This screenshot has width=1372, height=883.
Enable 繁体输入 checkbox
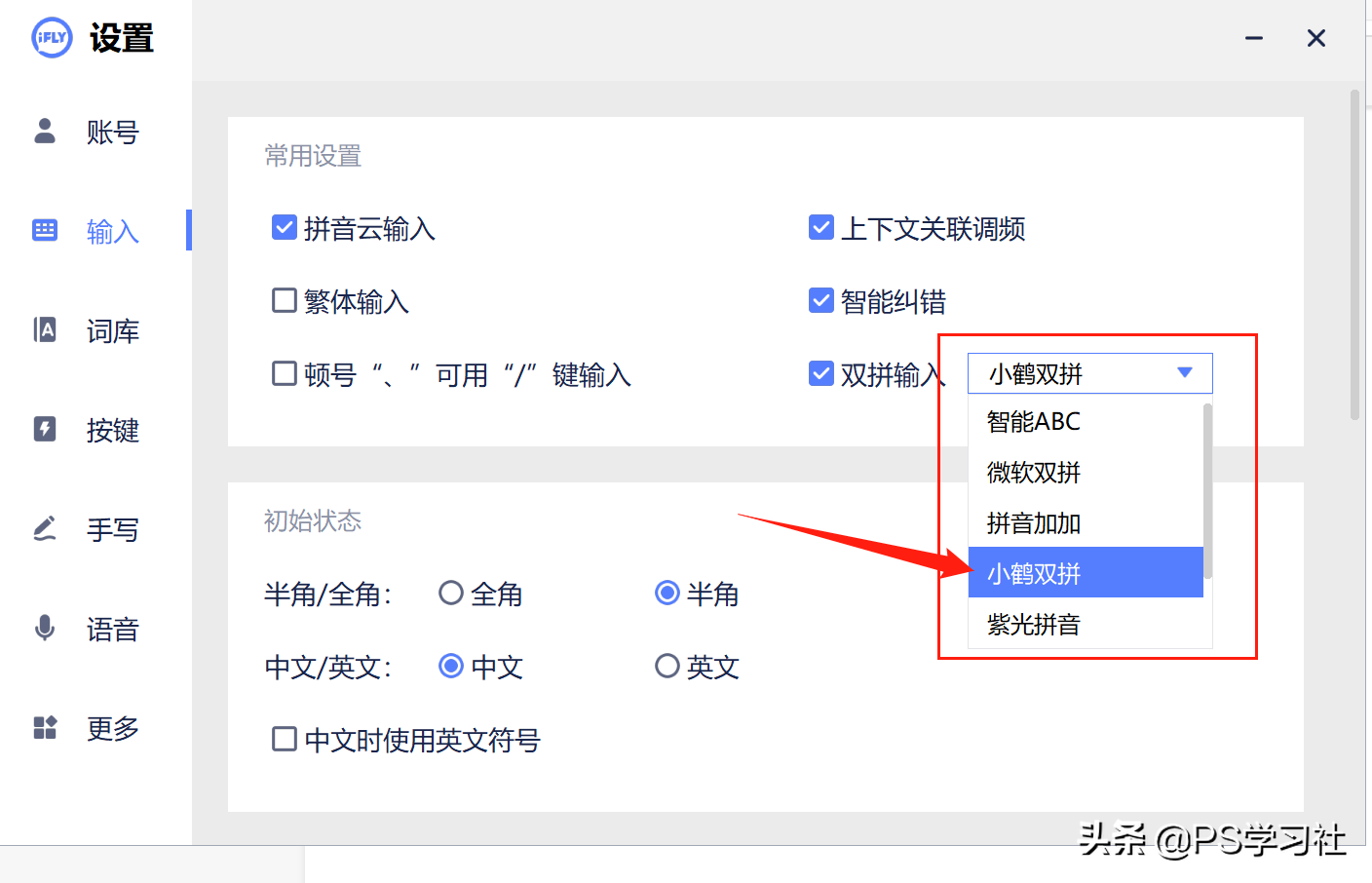[284, 300]
